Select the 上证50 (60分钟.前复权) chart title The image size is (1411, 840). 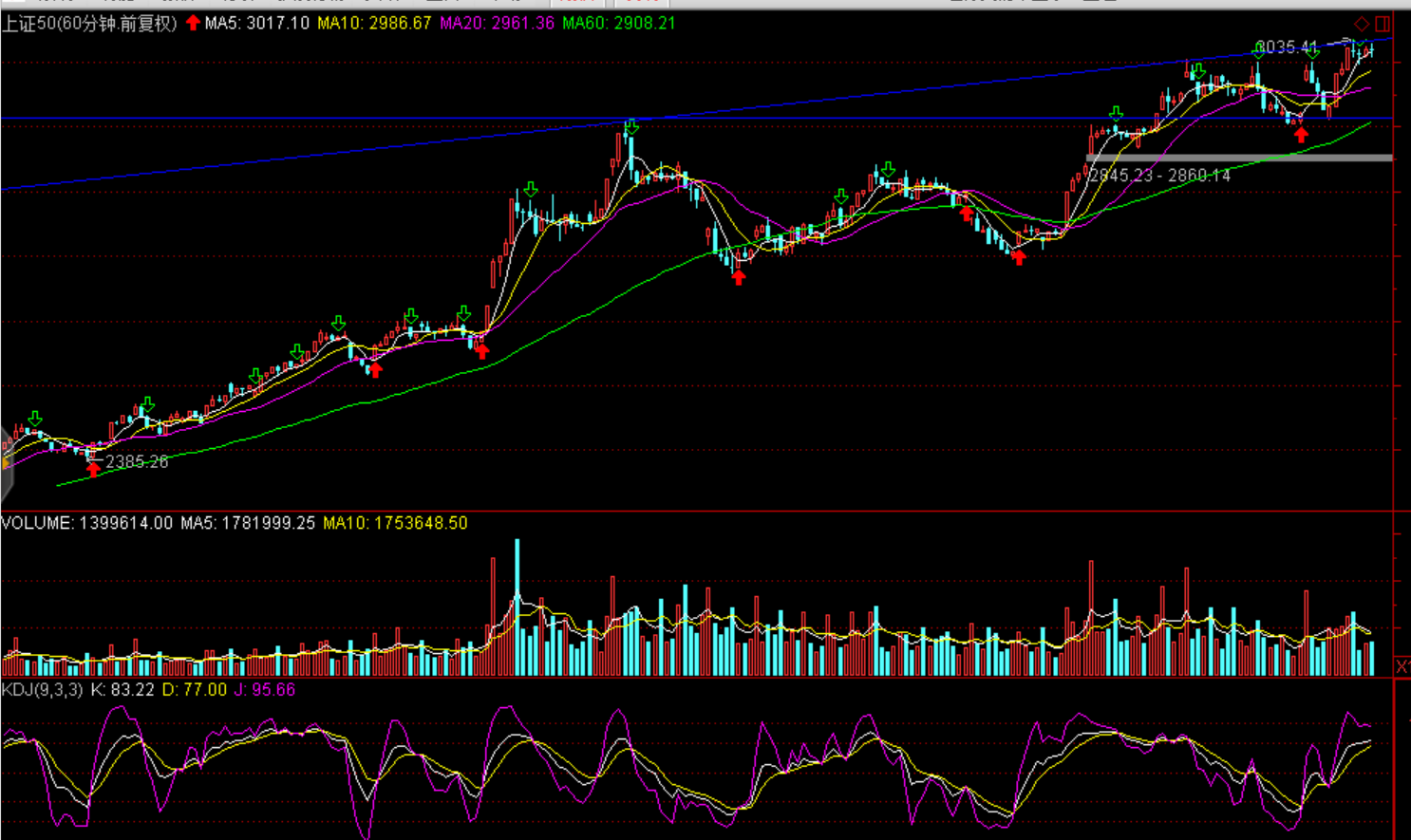(89, 23)
